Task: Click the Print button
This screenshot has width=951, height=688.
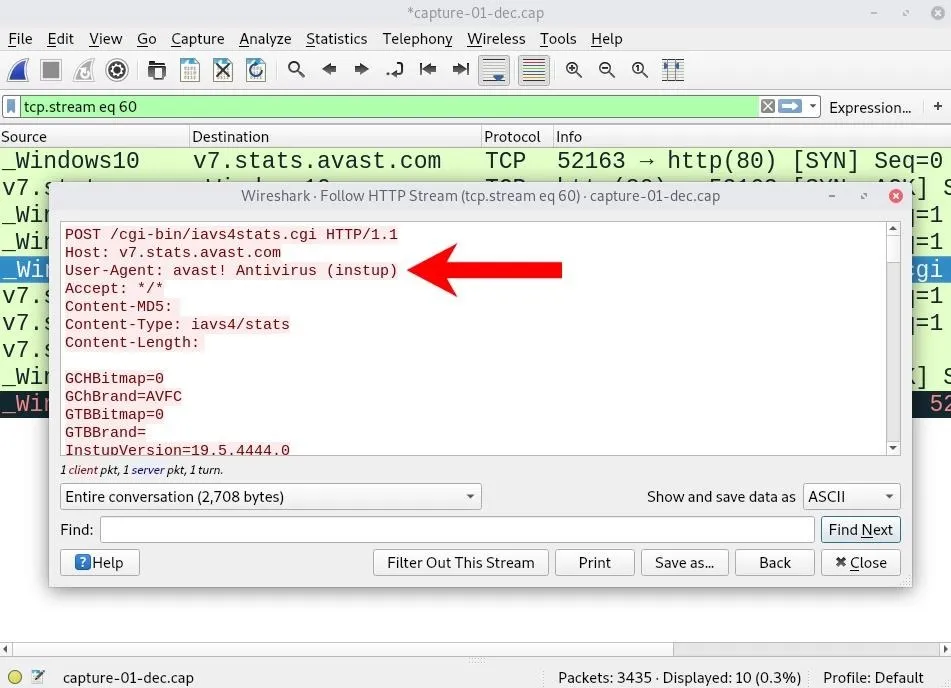Action: 594,562
